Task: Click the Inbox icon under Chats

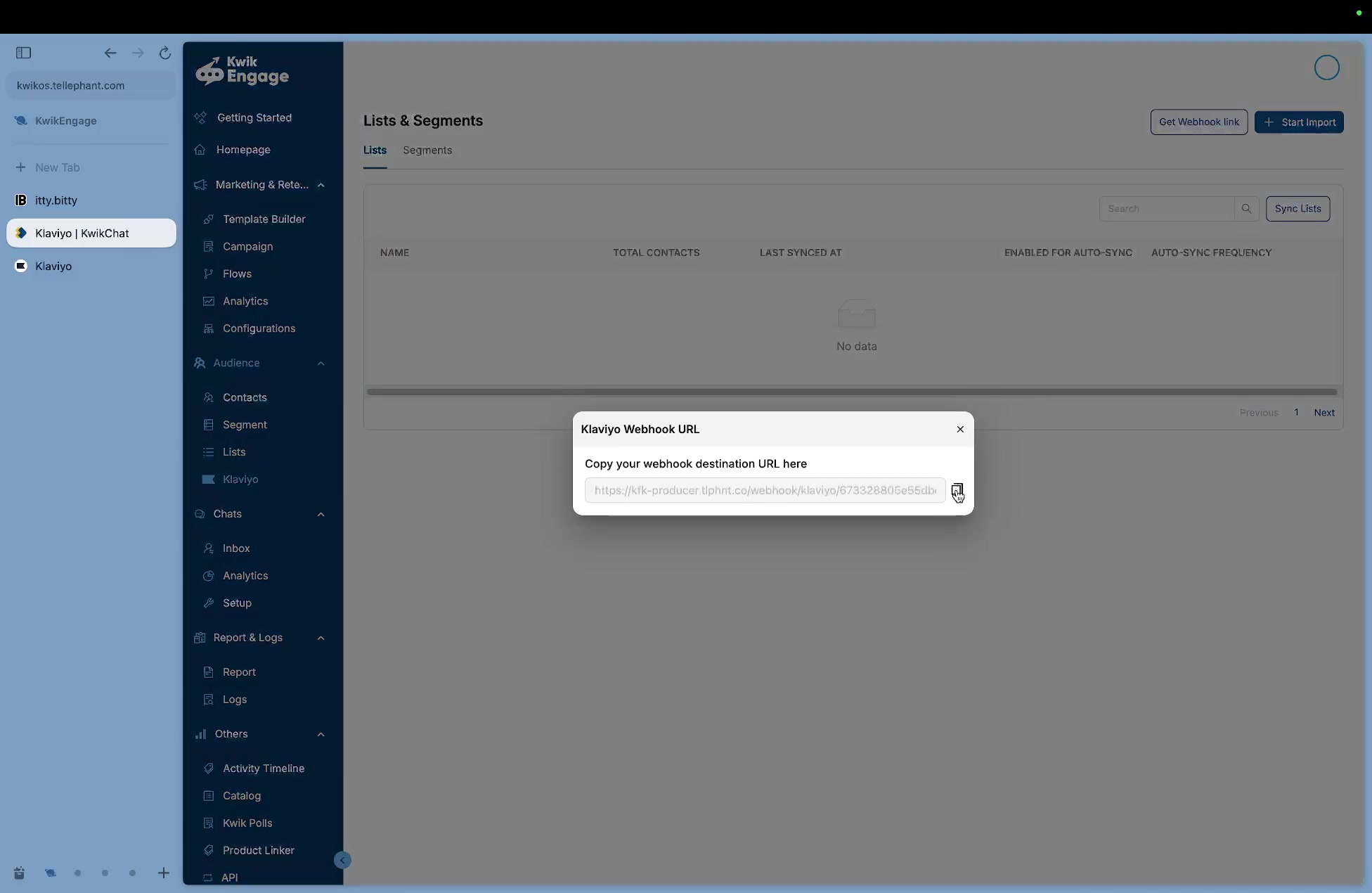Action: pos(208,548)
